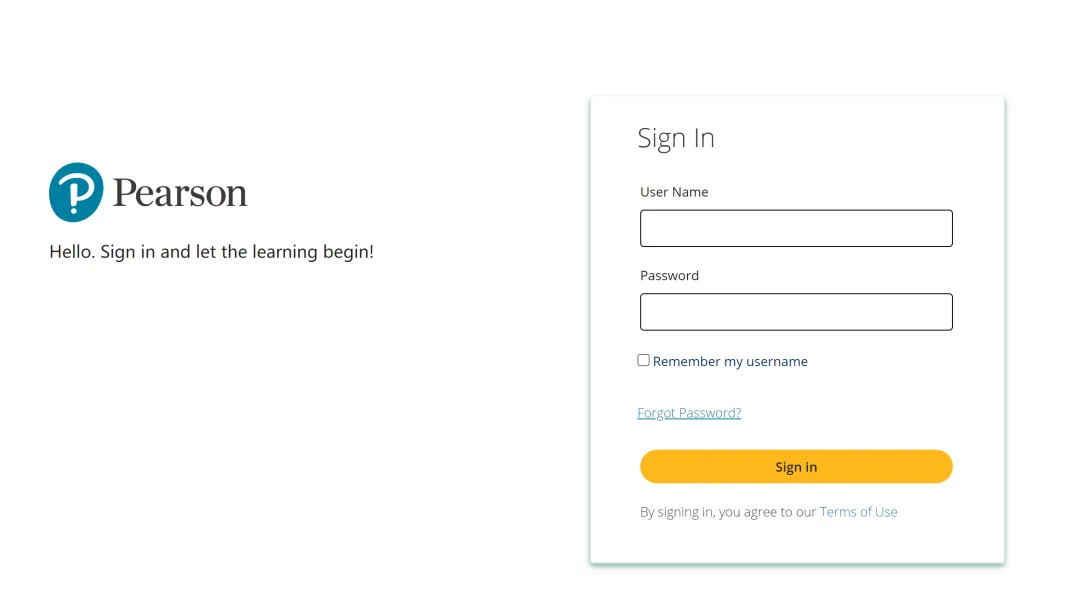The width and height of the screenshot is (1080, 601).
Task: Click the 'Remember my username' label text
Action: pyautogui.click(x=730, y=362)
